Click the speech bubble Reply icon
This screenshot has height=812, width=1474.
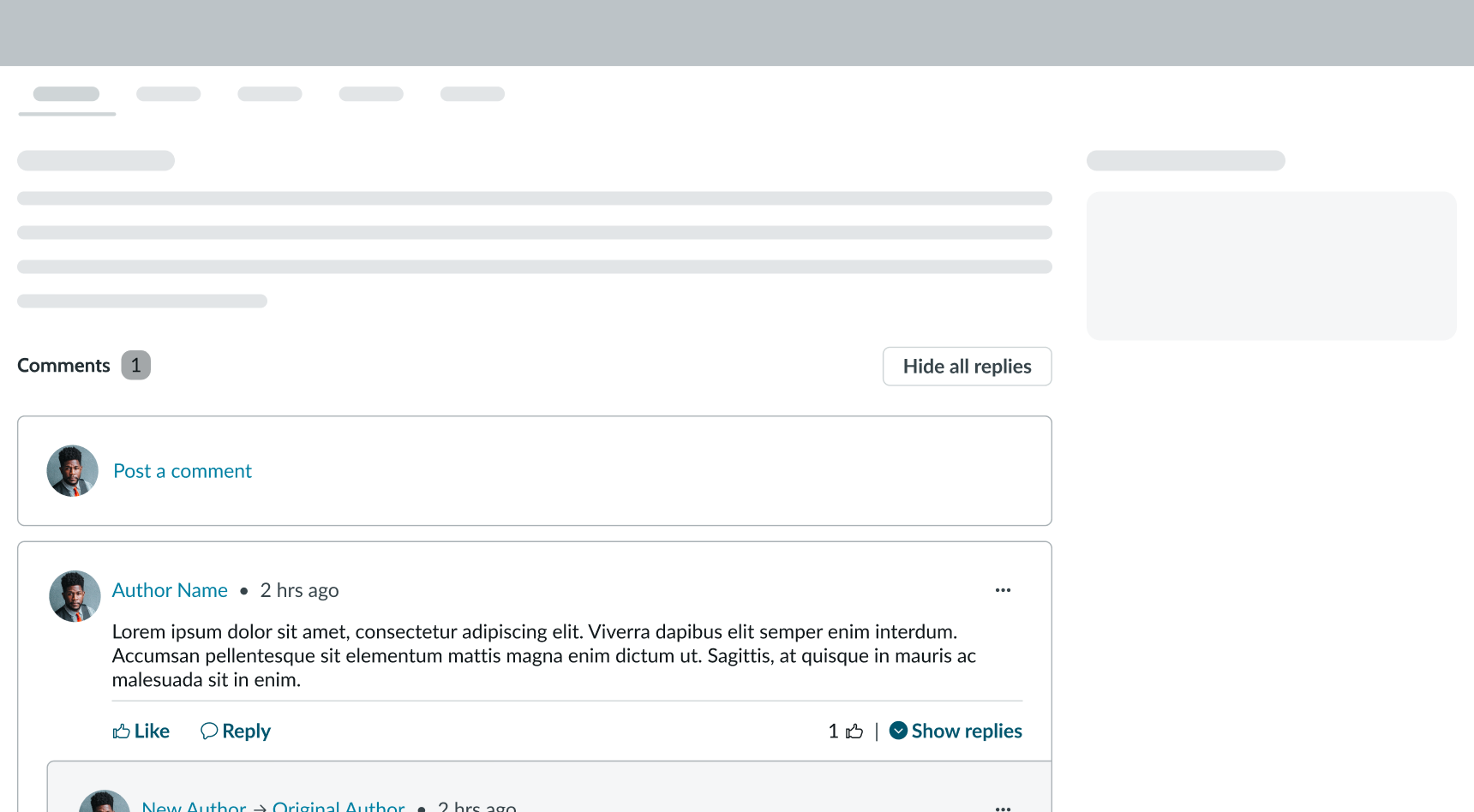(209, 731)
